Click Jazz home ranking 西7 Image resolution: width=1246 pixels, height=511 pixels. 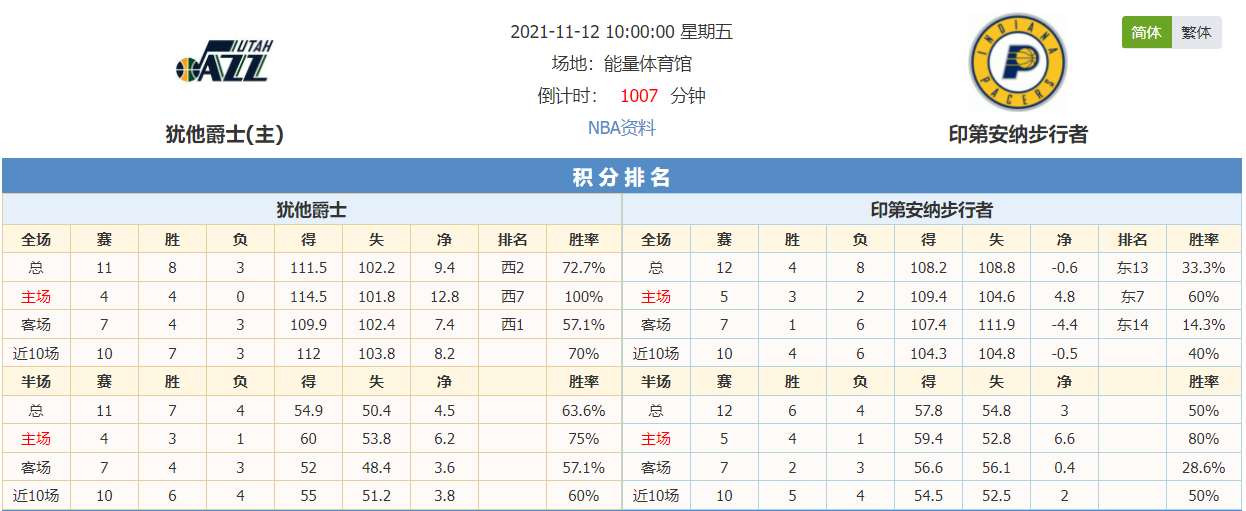coord(513,297)
